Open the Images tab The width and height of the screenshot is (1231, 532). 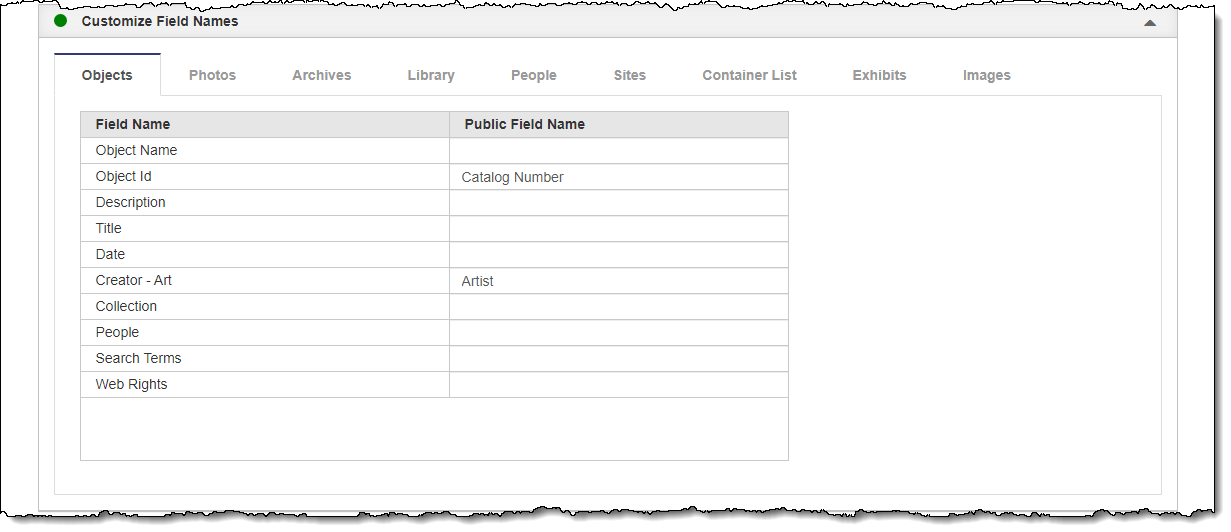tap(986, 75)
